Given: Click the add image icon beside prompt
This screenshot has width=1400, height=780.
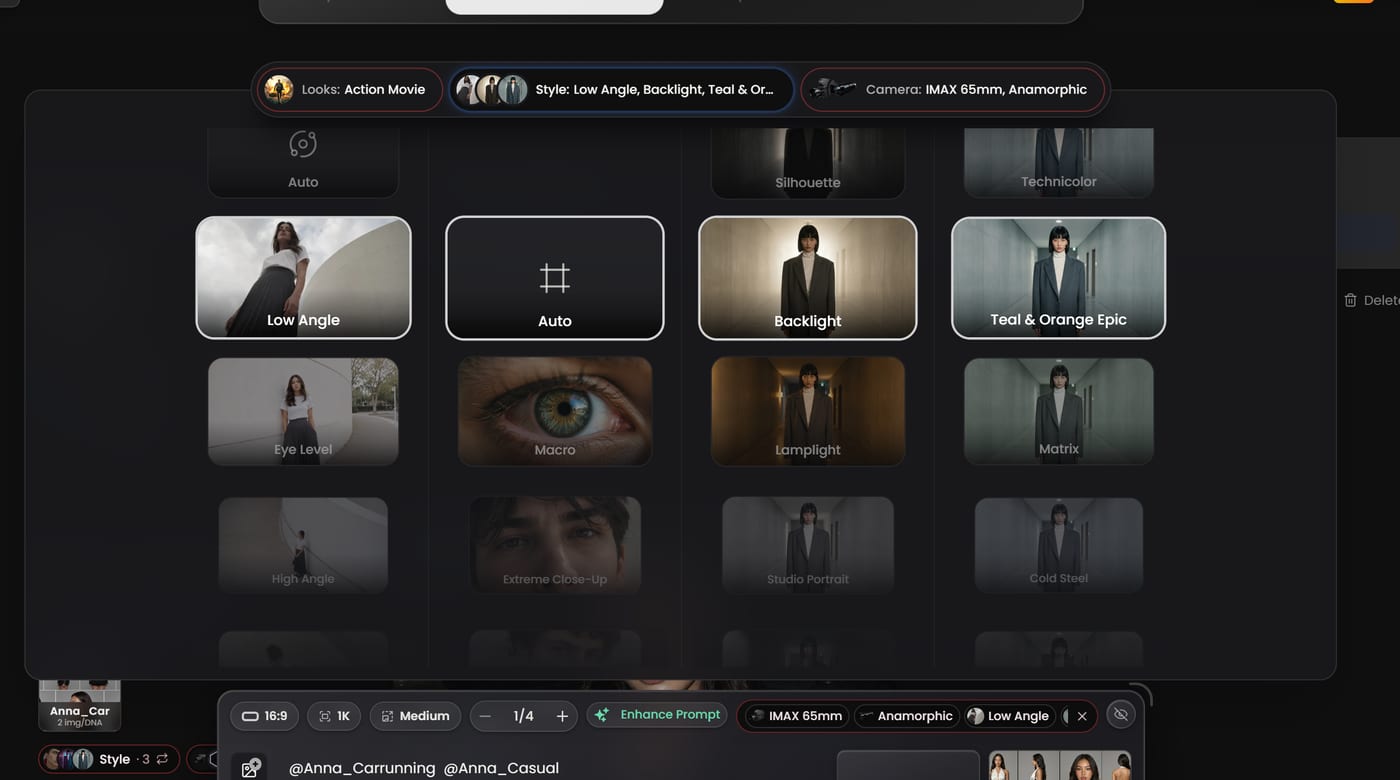Looking at the screenshot, I should click(x=250, y=768).
